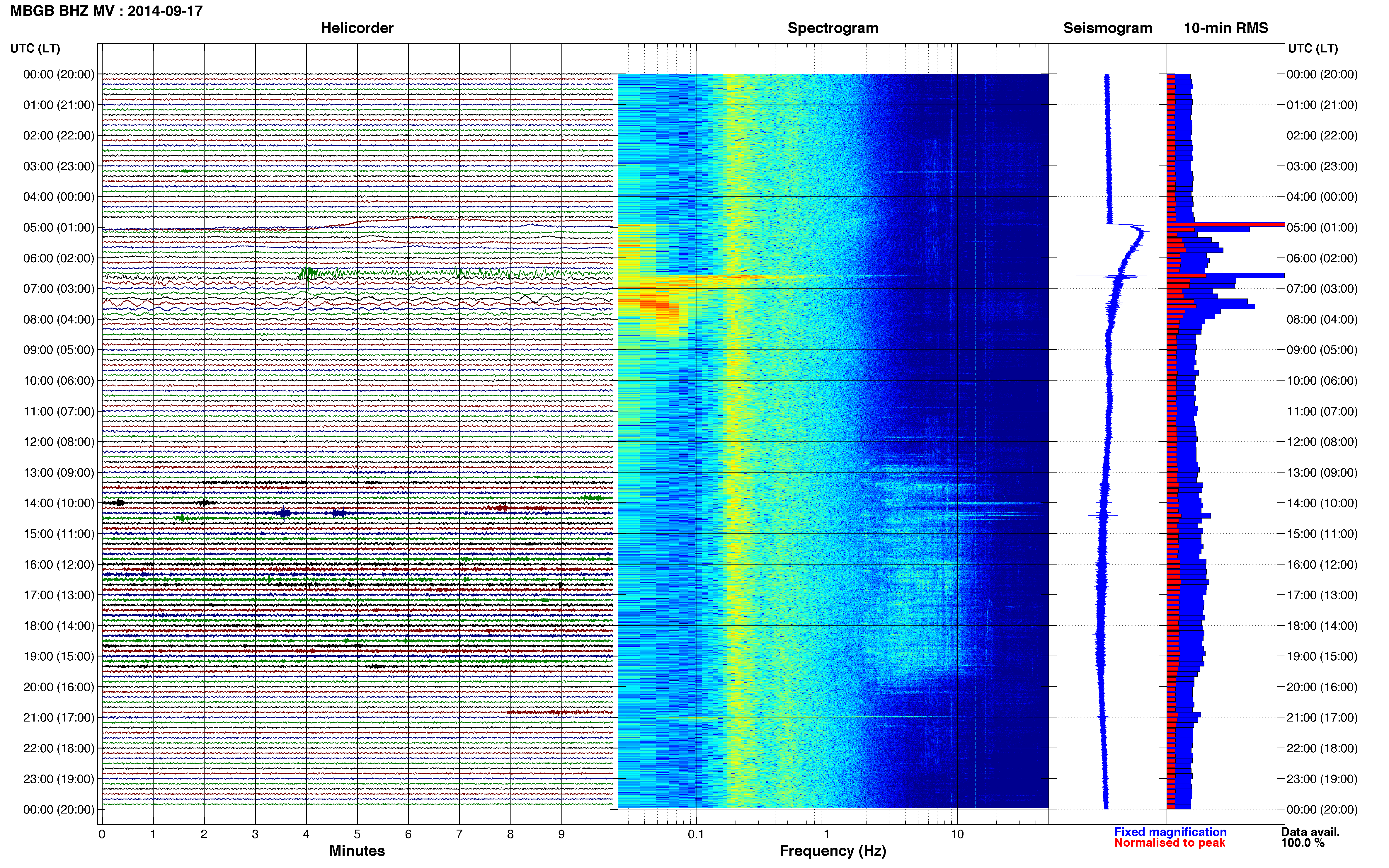Click the large green helicorder burst before 07:00
This screenshot has height=868, width=1389.
[308, 274]
